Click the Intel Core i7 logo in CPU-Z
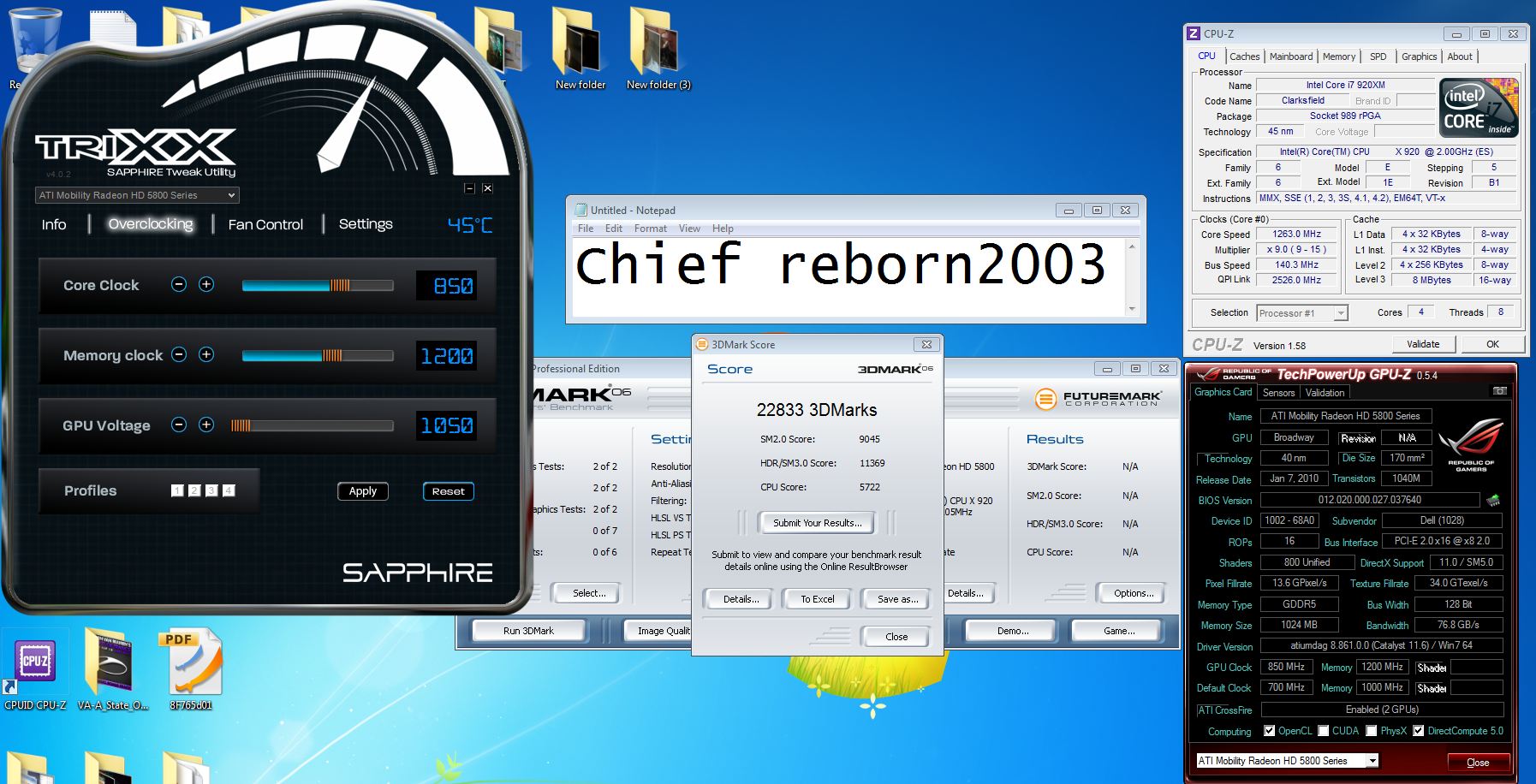1536x784 pixels. pyautogui.click(x=1479, y=108)
